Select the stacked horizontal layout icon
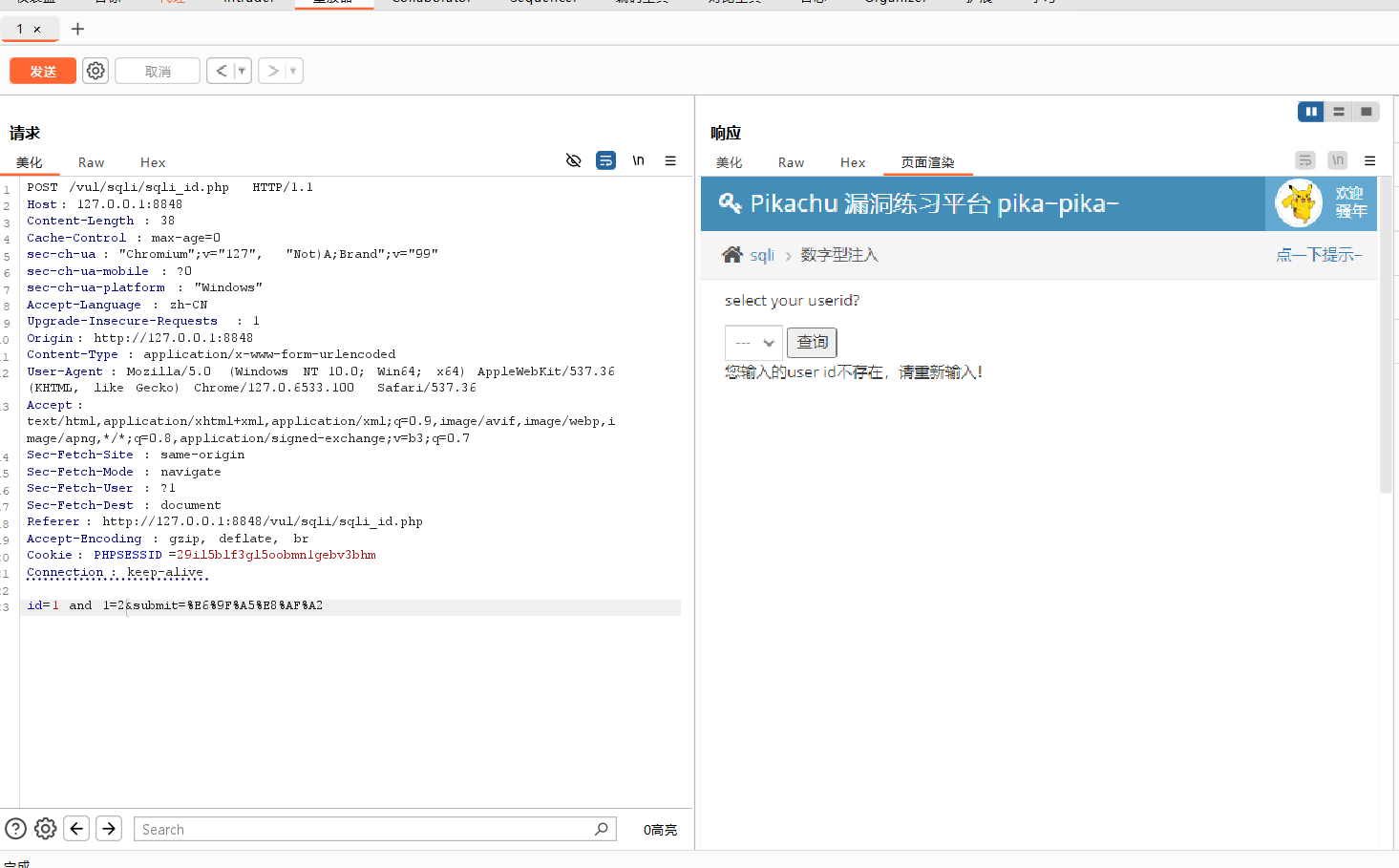1399x868 pixels. coord(1339,112)
